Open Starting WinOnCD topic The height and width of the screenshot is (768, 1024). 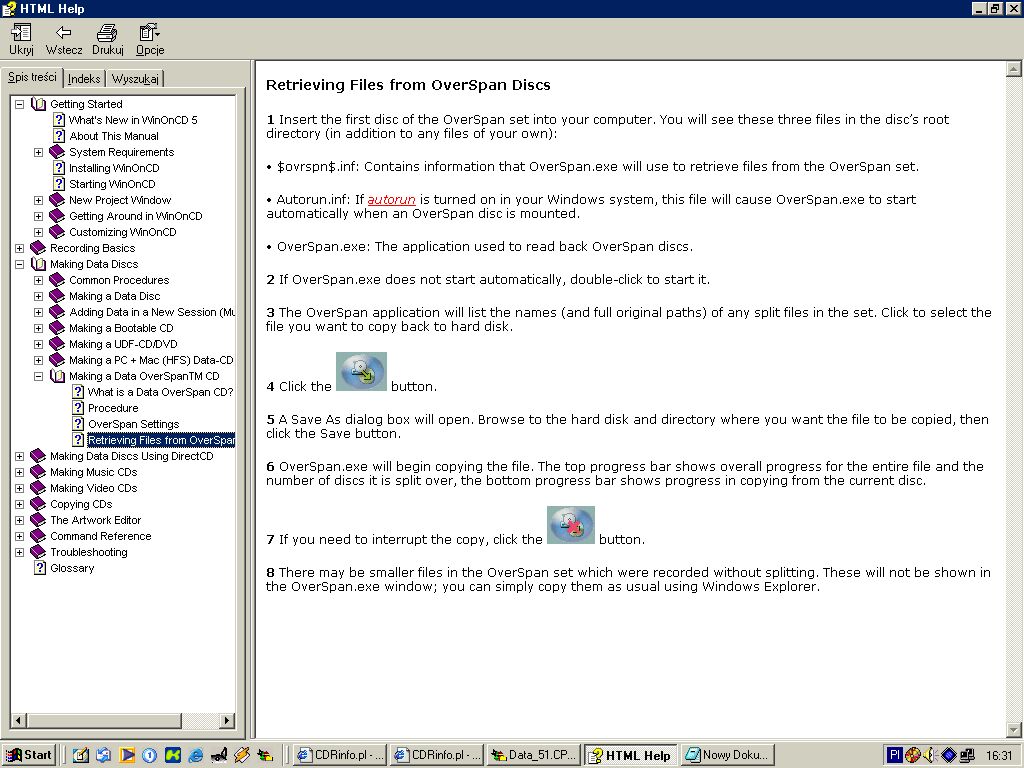(x=112, y=184)
